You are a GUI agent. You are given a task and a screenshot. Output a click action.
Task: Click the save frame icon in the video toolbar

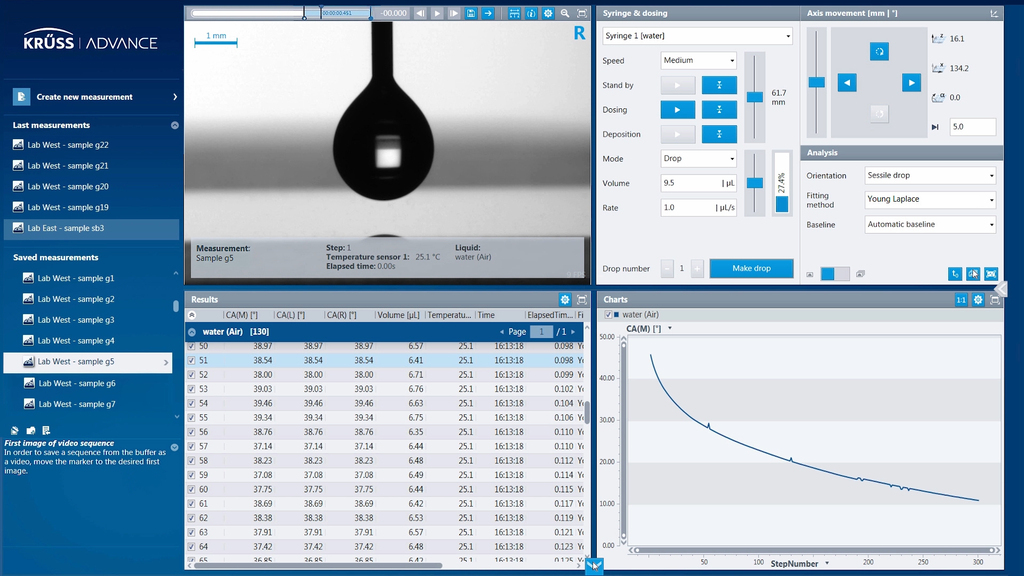[x=470, y=12]
